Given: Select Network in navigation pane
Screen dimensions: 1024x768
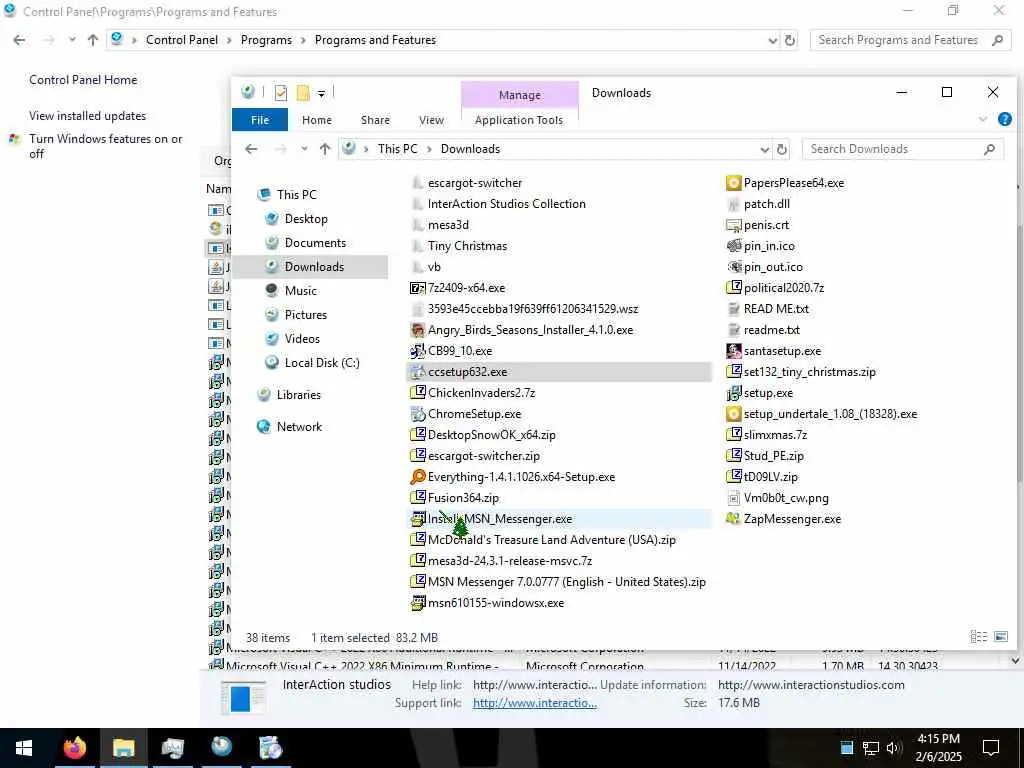Looking at the screenshot, I should (x=299, y=427).
